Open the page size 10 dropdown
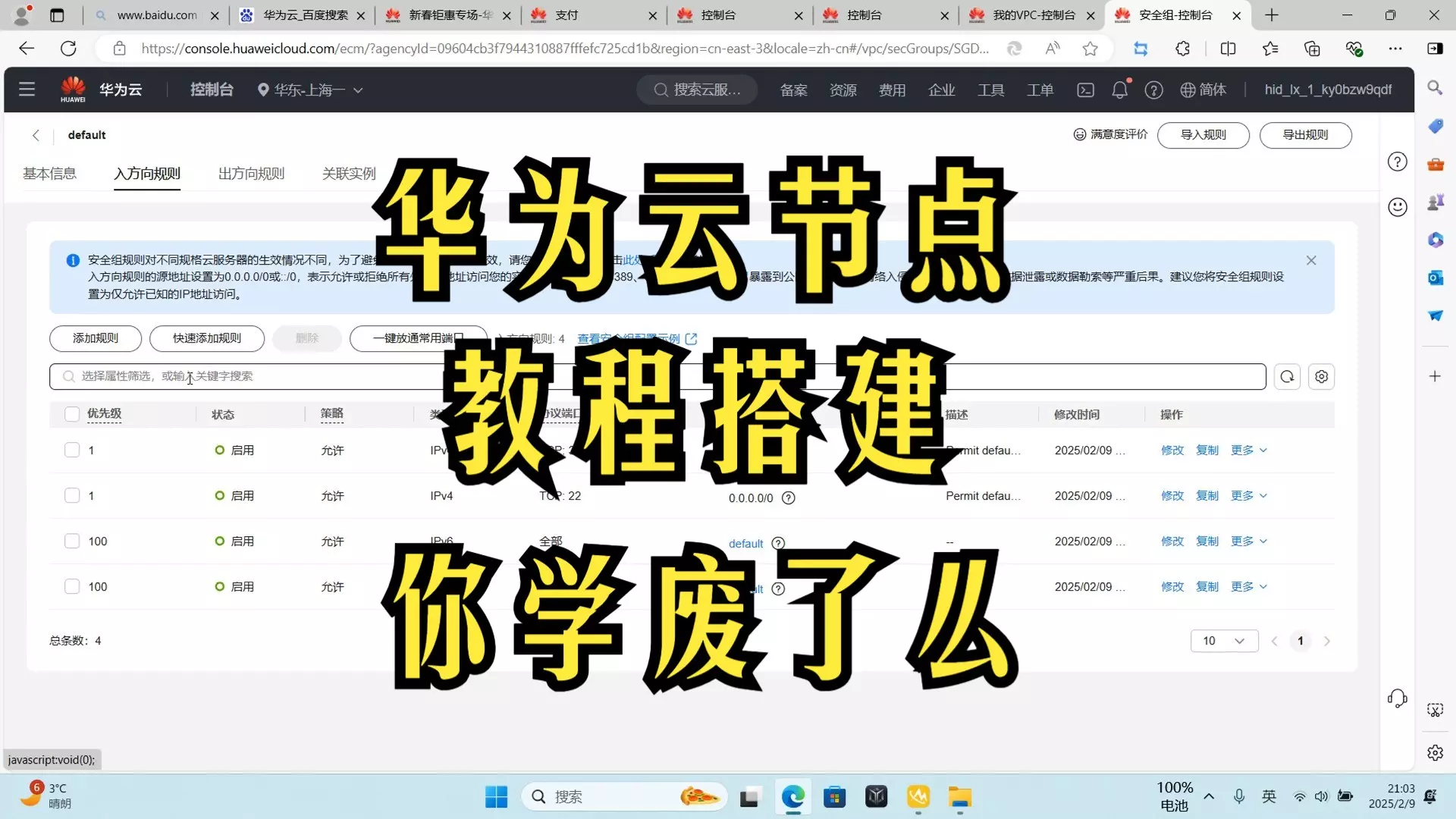The width and height of the screenshot is (1456, 819). (1224, 641)
